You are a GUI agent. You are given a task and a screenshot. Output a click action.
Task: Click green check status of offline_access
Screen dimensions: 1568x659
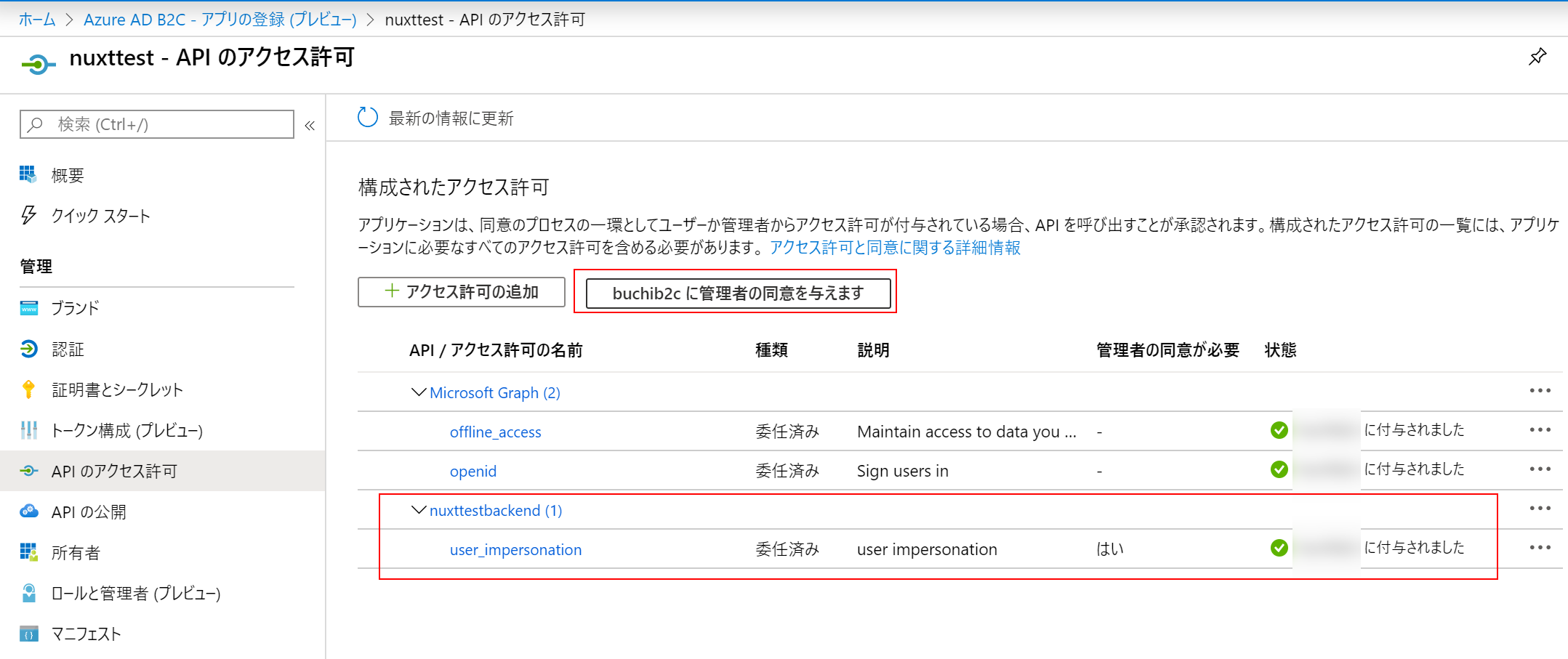pyautogui.click(x=1279, y=430)
